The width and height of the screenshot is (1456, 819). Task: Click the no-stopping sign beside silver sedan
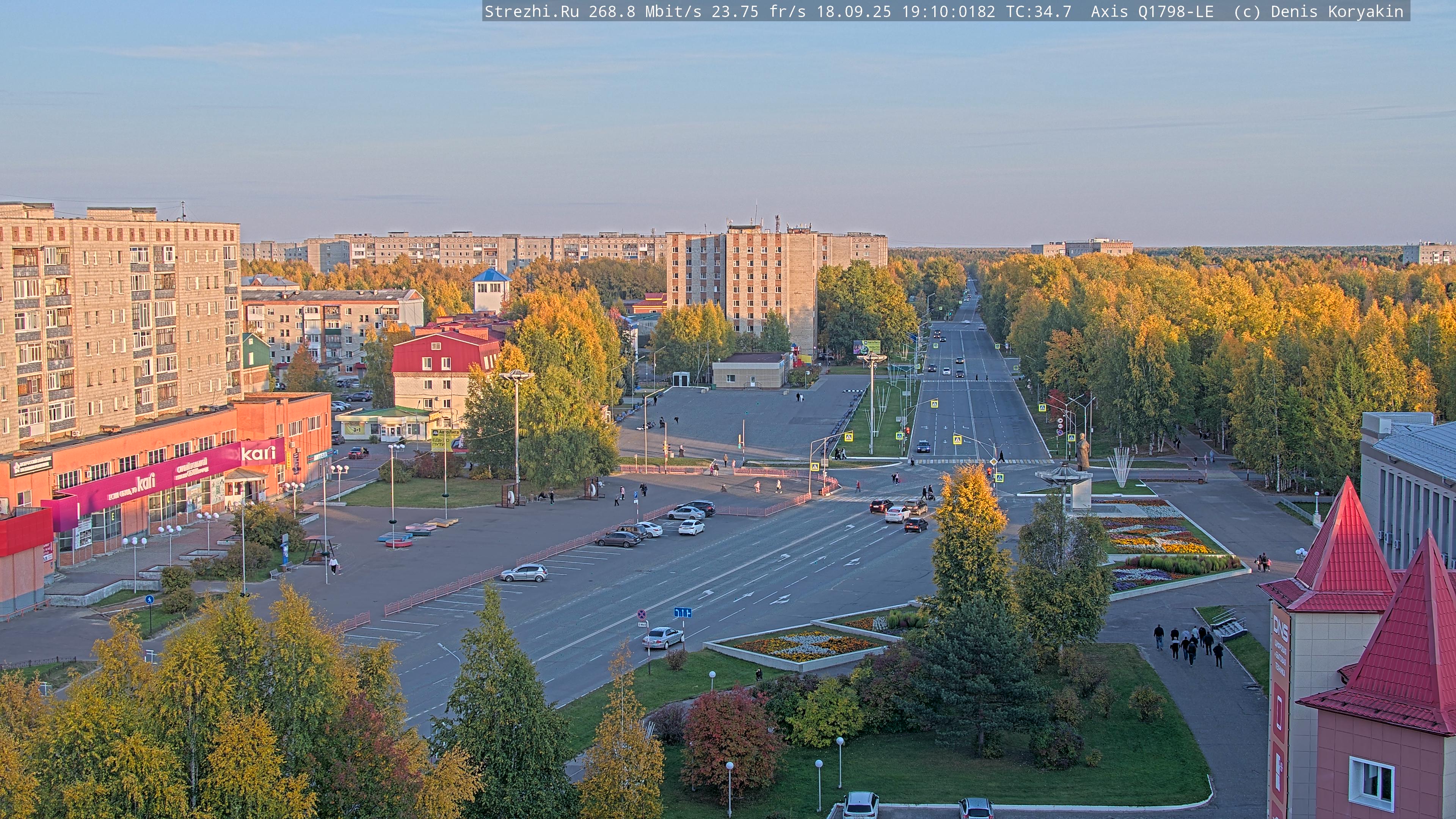tap(642, 614)
